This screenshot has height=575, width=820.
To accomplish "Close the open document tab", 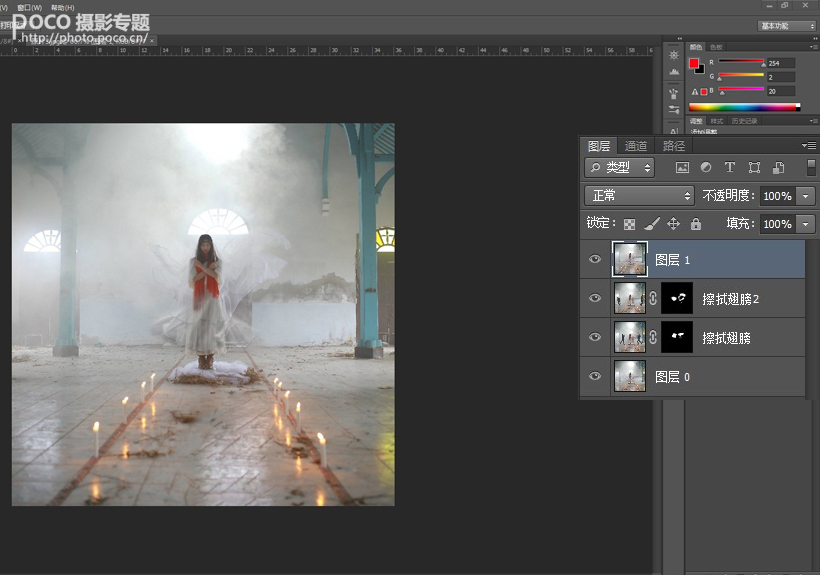I will coord(152,40).
